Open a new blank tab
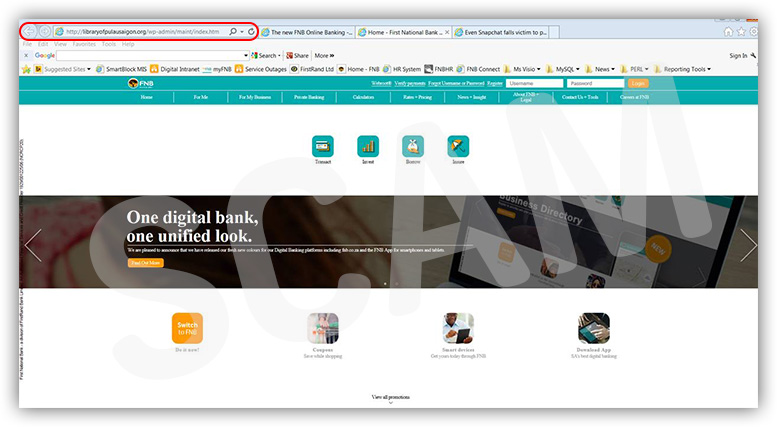The image size is (777, 427). tap(555, 32)
